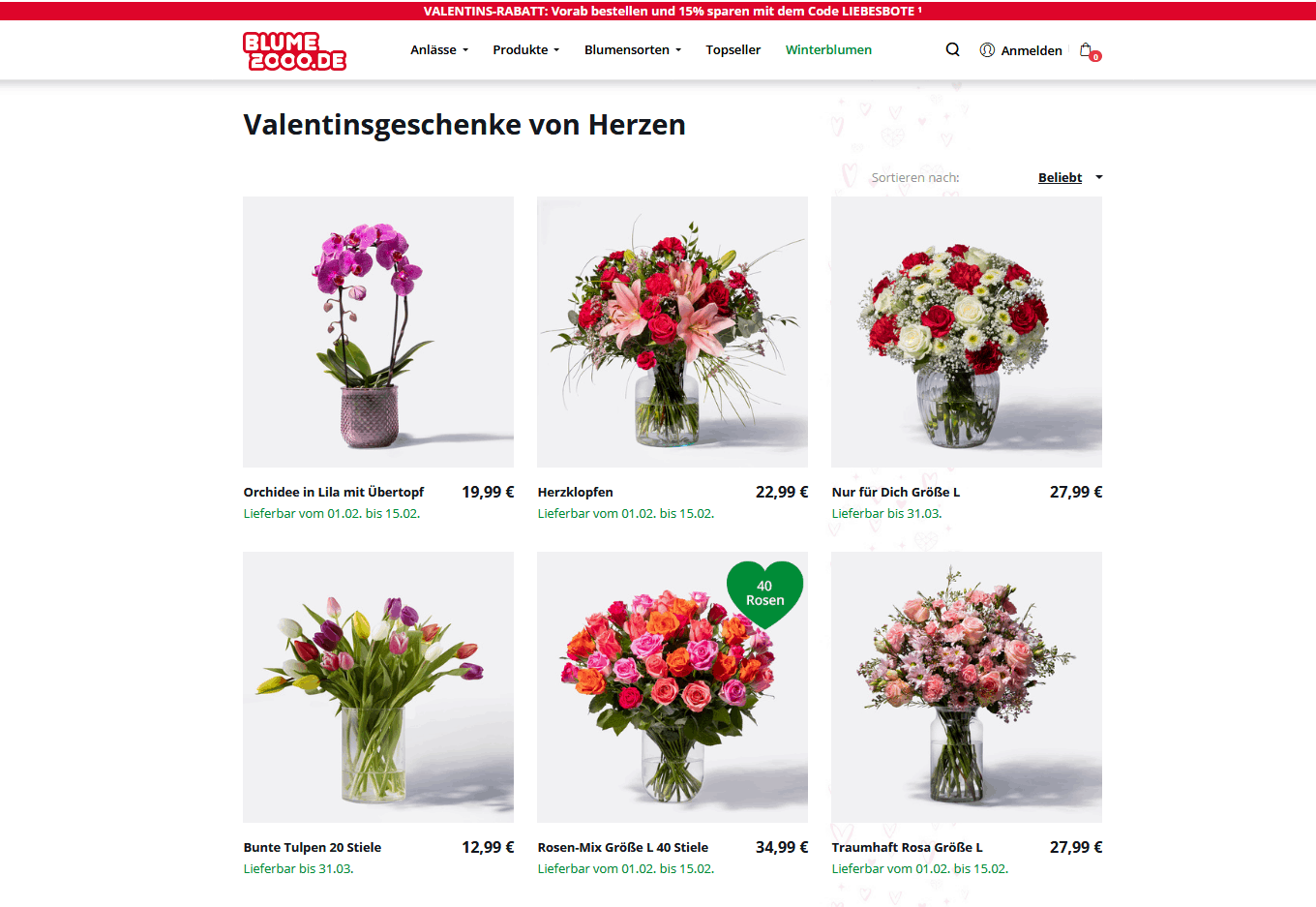
Task: Open the shopping cart icon
Action: (1089, 50)
